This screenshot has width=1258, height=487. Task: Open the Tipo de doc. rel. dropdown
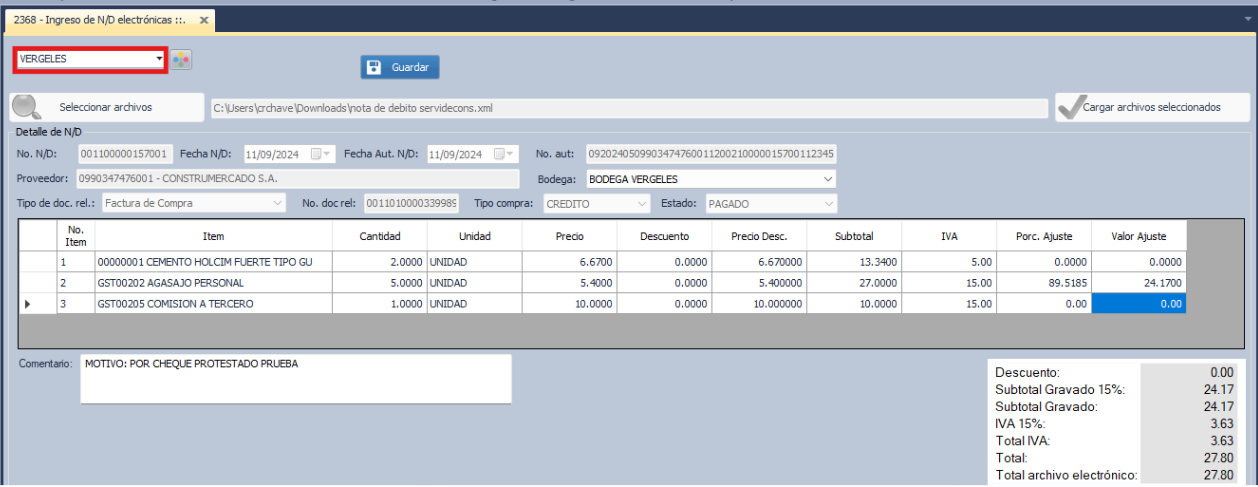tap(277, 204)
